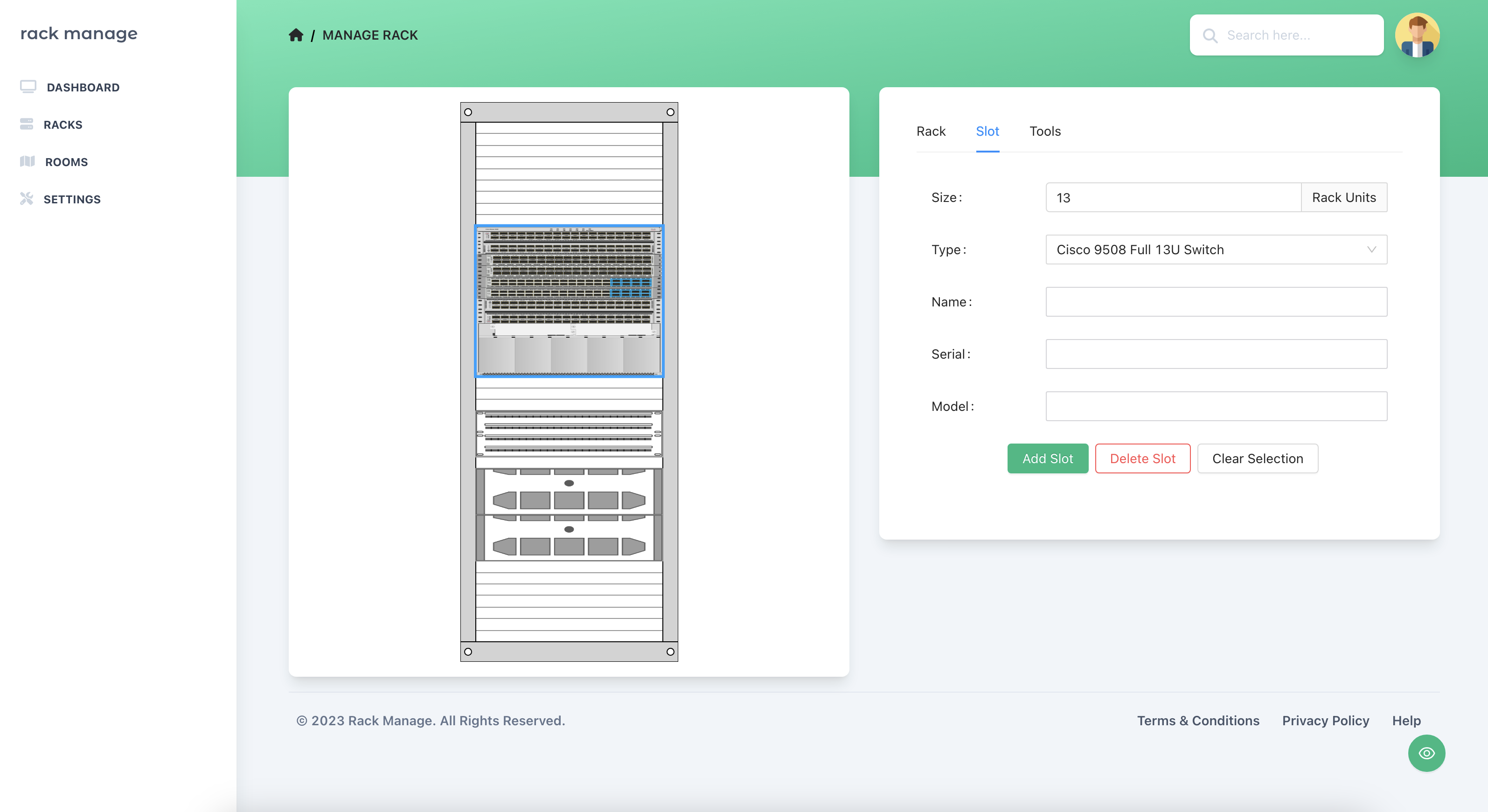Open Privacy Policy link
1488x812 pixels.
click(x=1326, y=721)
